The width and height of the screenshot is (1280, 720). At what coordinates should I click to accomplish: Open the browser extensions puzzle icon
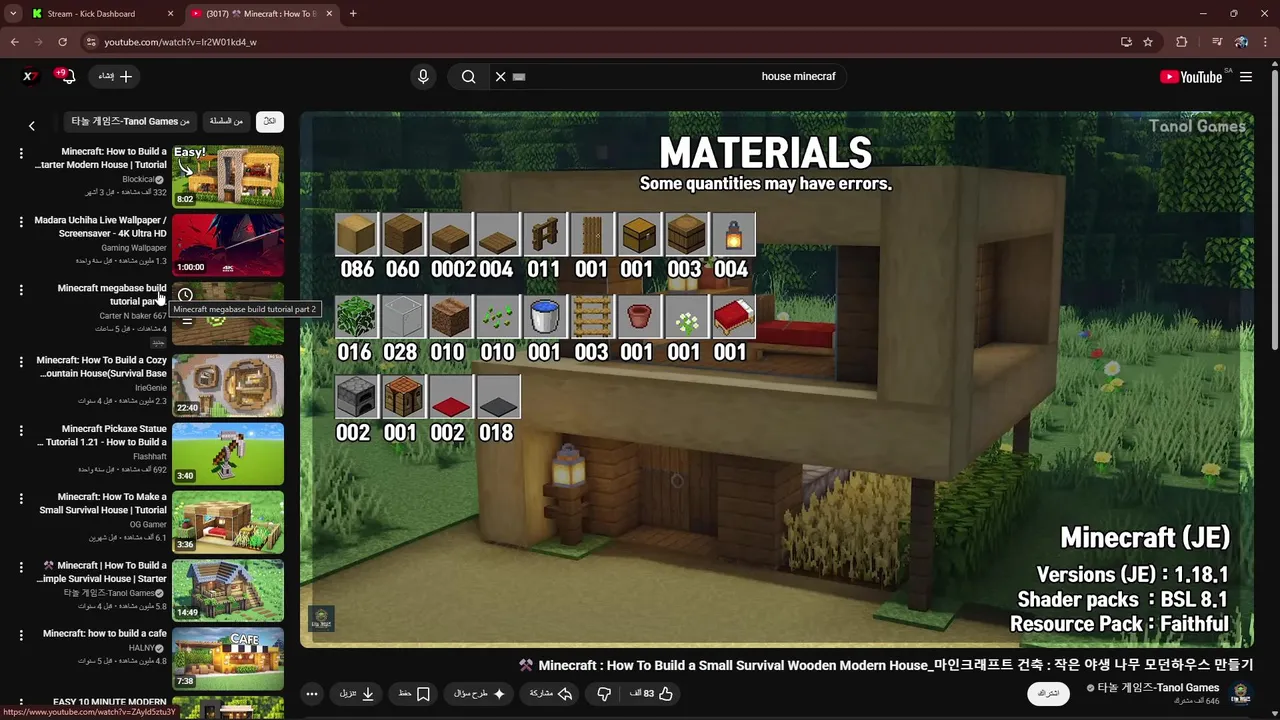click(1182, 42)
